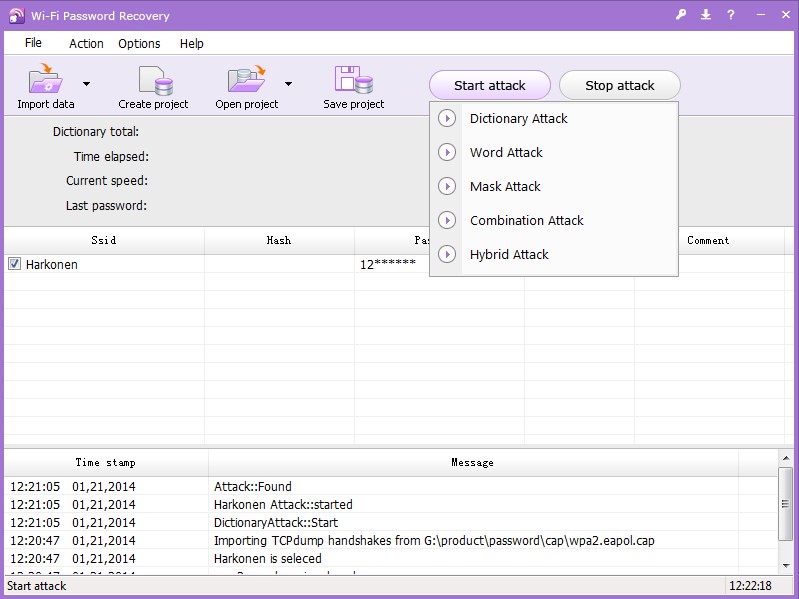
Task: Open the Options menu
Action: pyautogui.click(x=139, y=43)
